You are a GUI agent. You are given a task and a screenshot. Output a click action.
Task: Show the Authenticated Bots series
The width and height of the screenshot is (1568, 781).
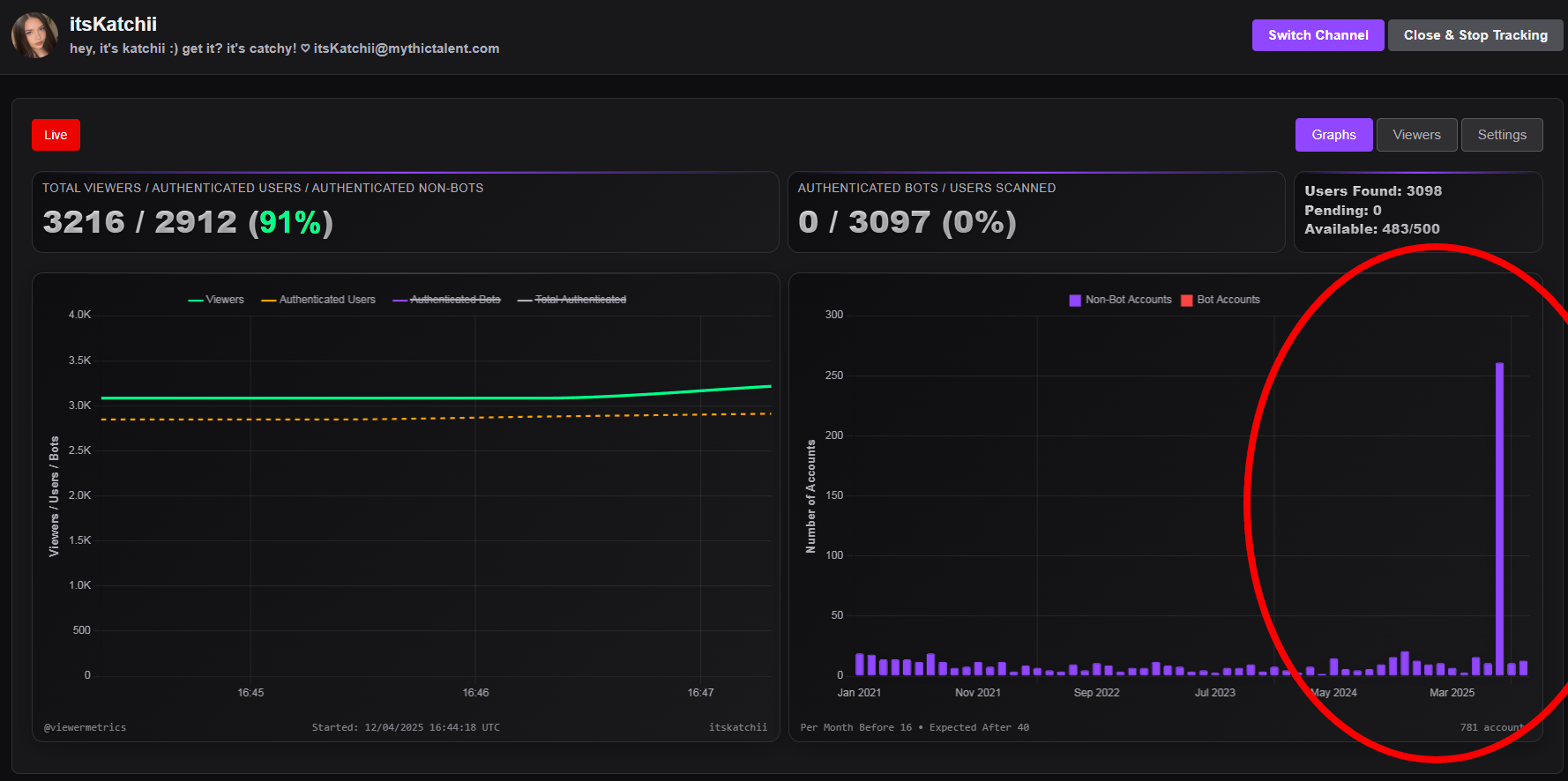pyautogui.click(x=446, y=300)
